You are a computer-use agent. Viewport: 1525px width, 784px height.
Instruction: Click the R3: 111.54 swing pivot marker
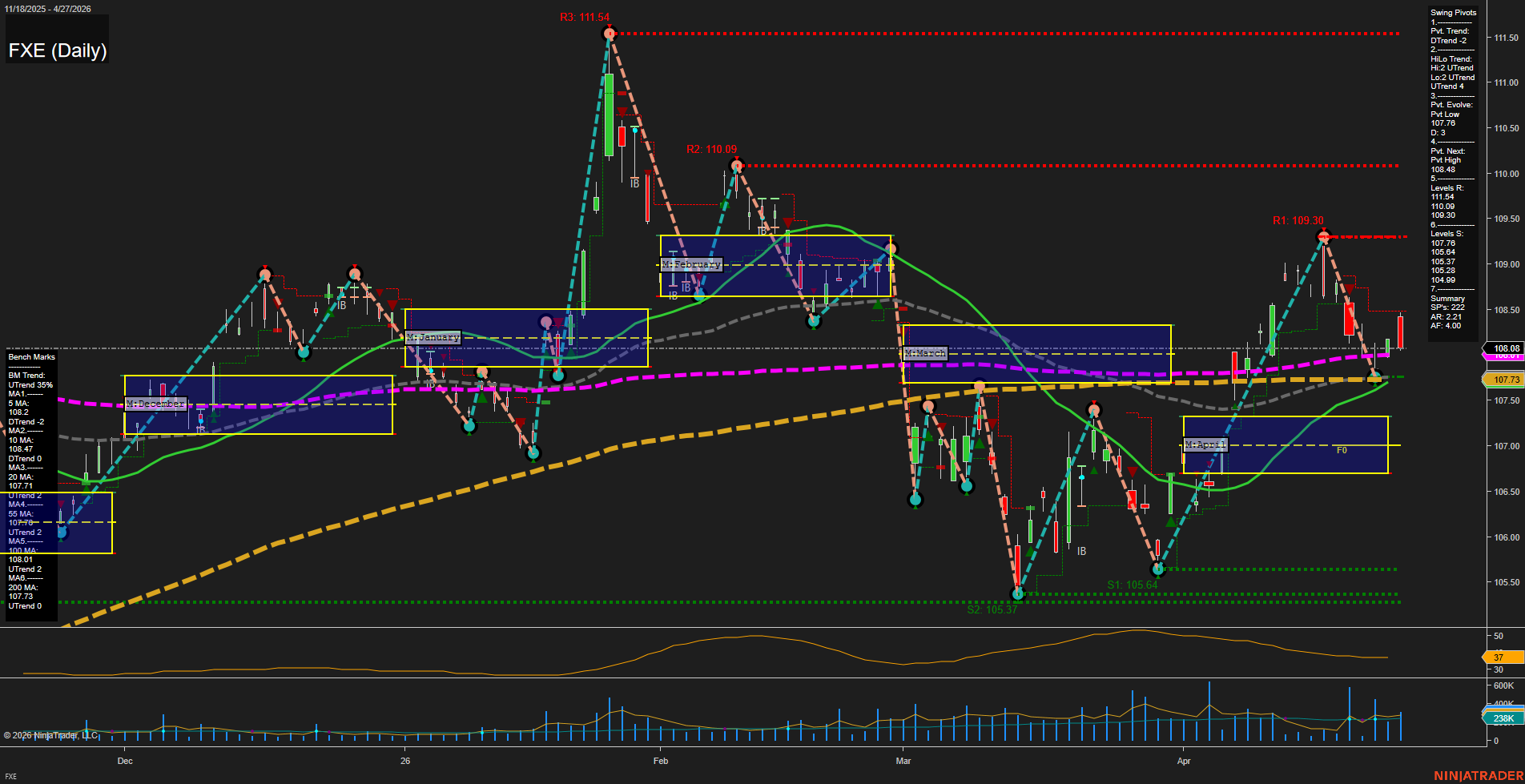click(610, 33)
